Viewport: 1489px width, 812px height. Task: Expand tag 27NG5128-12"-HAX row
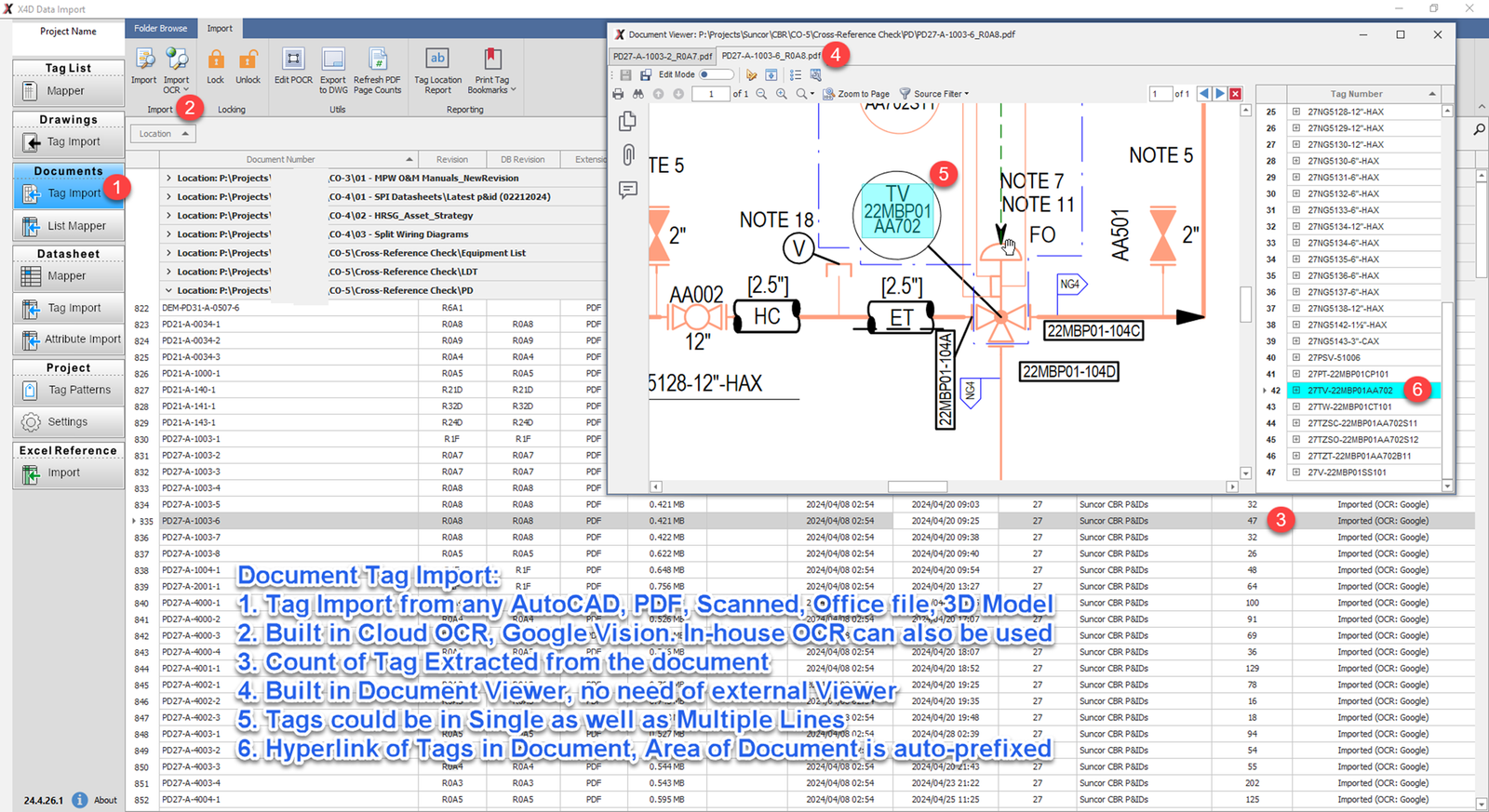1296,112
